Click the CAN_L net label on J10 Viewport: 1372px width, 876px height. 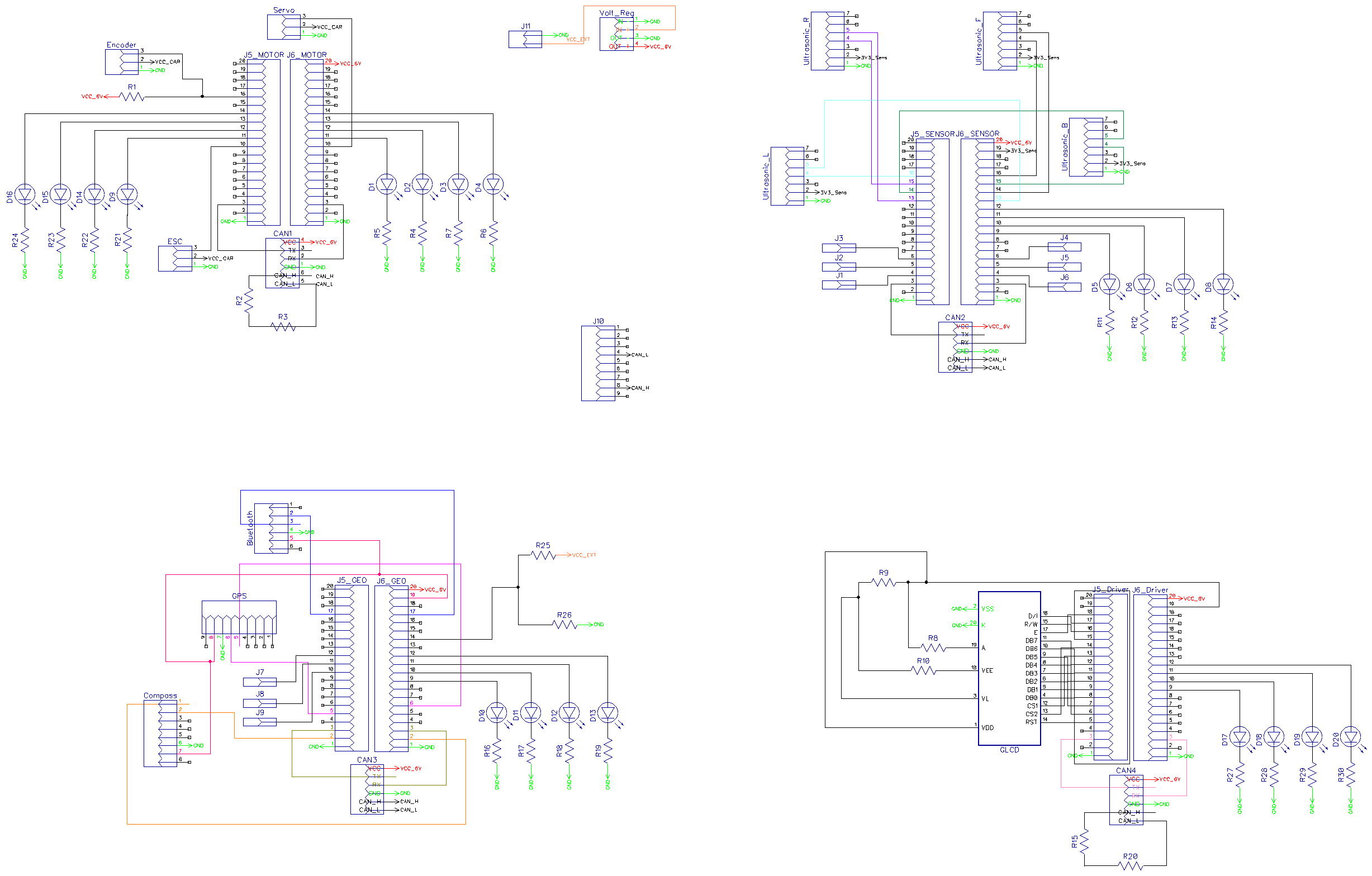(640, 355)
